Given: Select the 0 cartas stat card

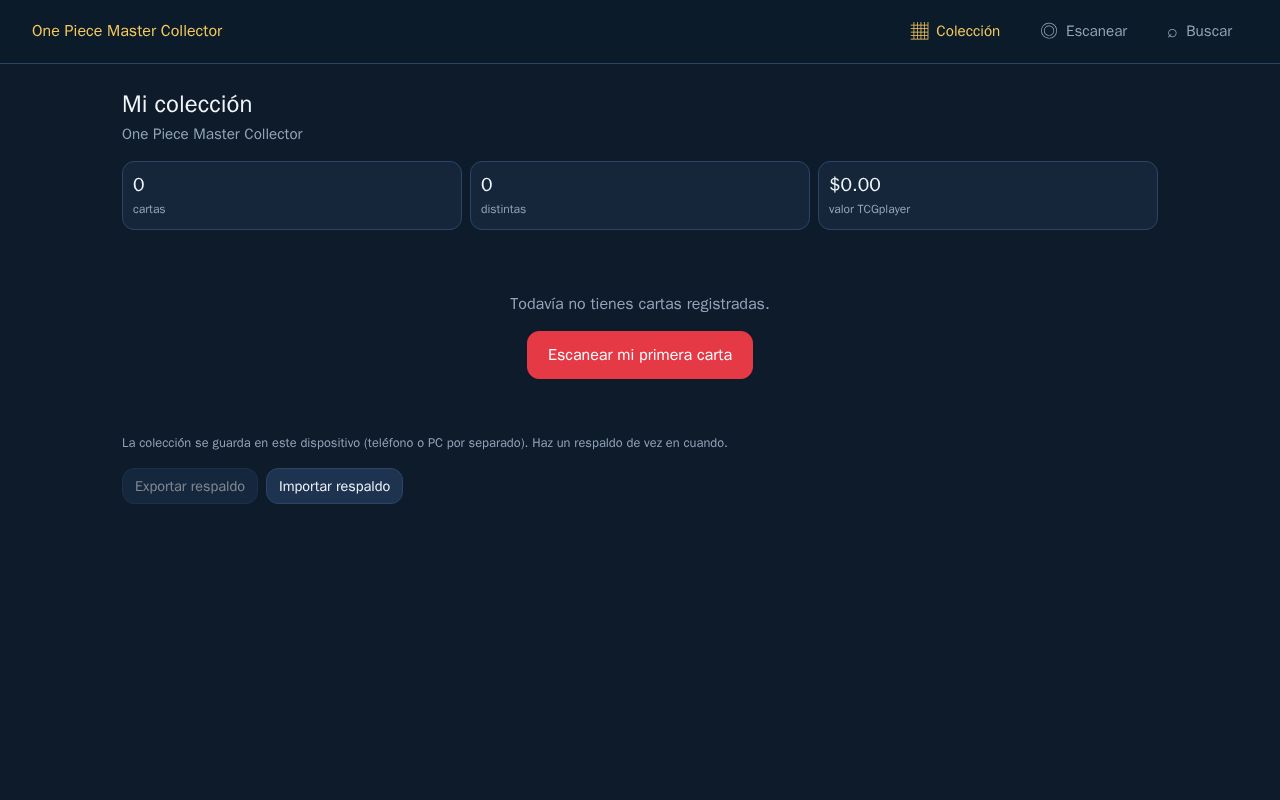Looking at the screenshot, I should click(292, 196).
